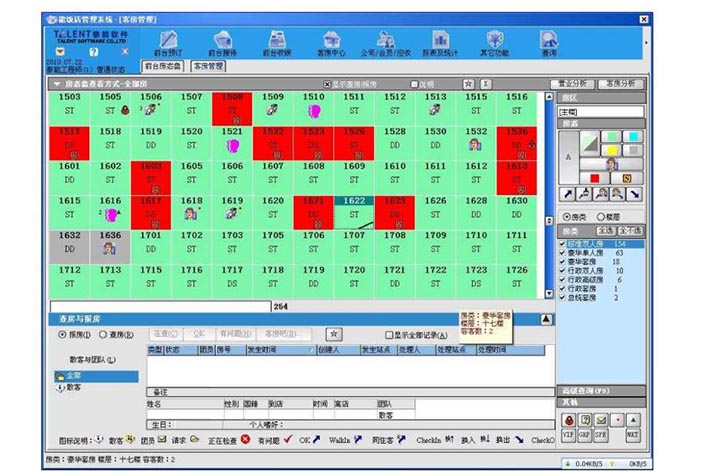Click the VIP button in bottom-right panel
709x473 pixels.
point(567,436)
